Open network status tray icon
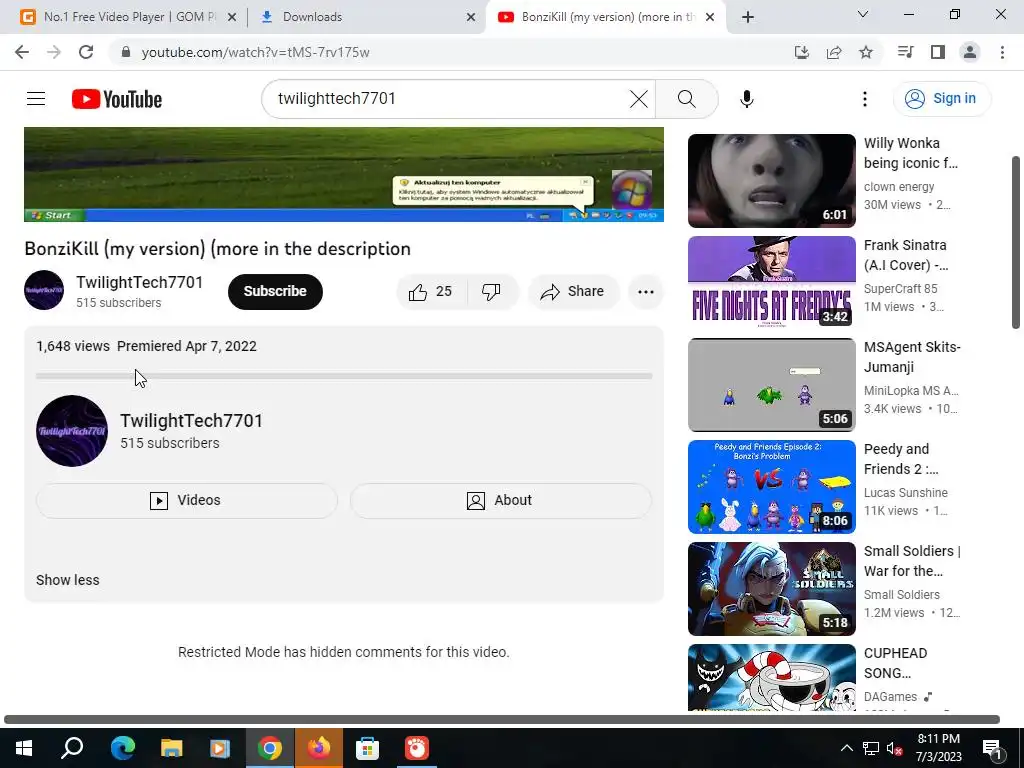This screenshot has height=768, width=1024. click(x=871, y=748)
